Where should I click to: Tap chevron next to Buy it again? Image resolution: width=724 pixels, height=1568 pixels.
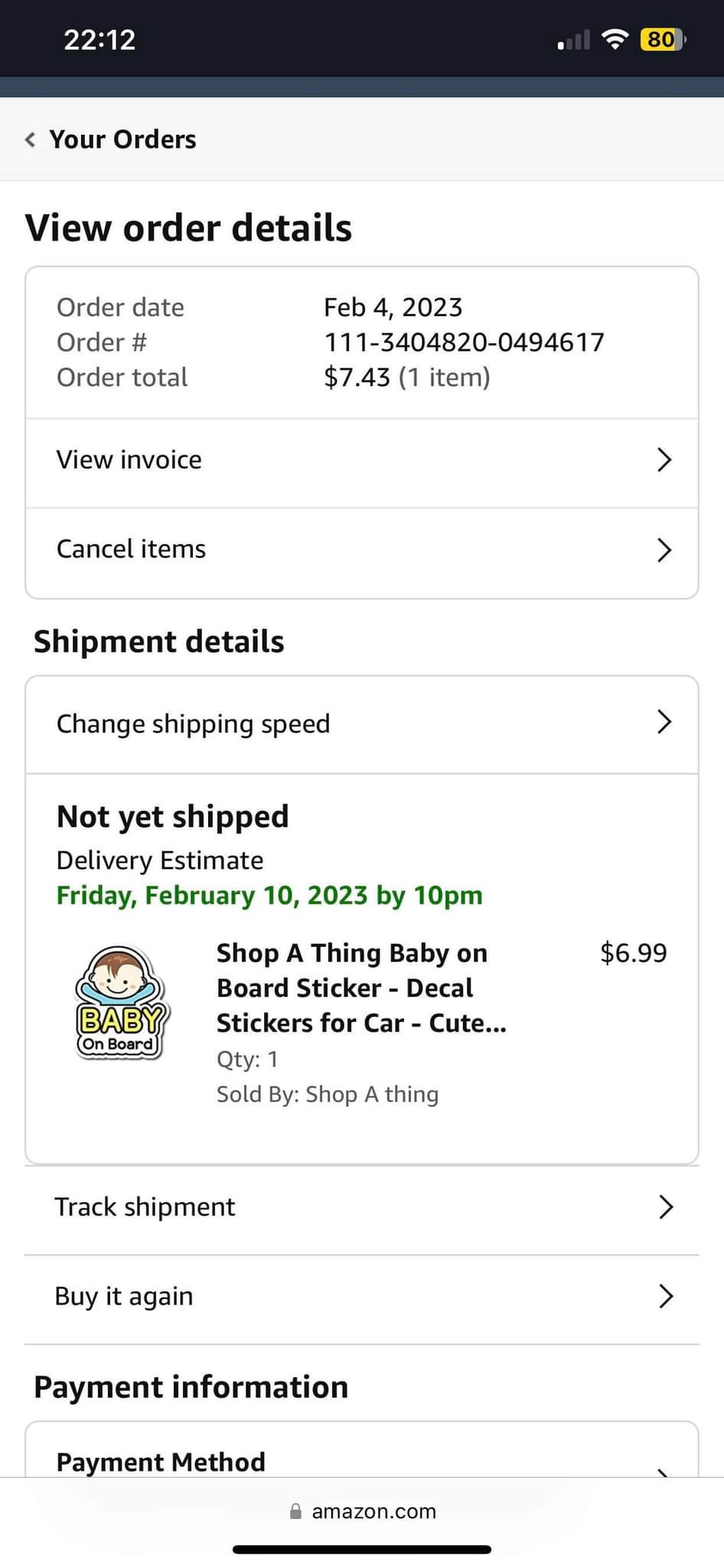tap(665, 1297)
